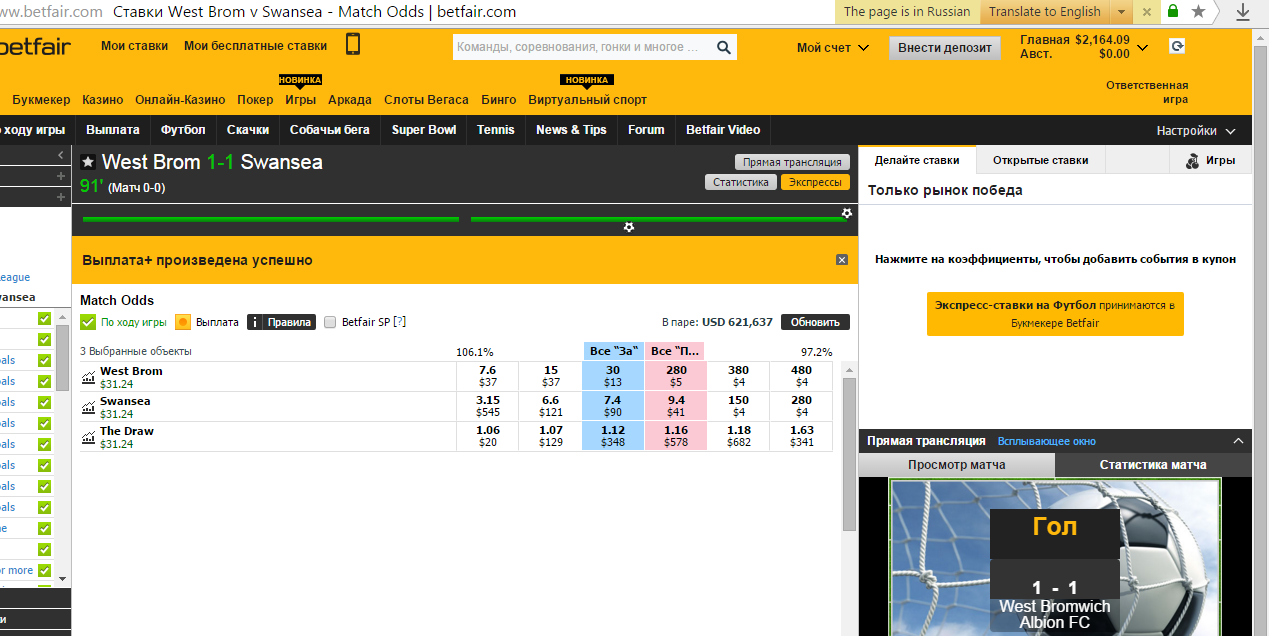Refresh the account balance icon
This screenshot has width=1269, height=636.
1177,46
